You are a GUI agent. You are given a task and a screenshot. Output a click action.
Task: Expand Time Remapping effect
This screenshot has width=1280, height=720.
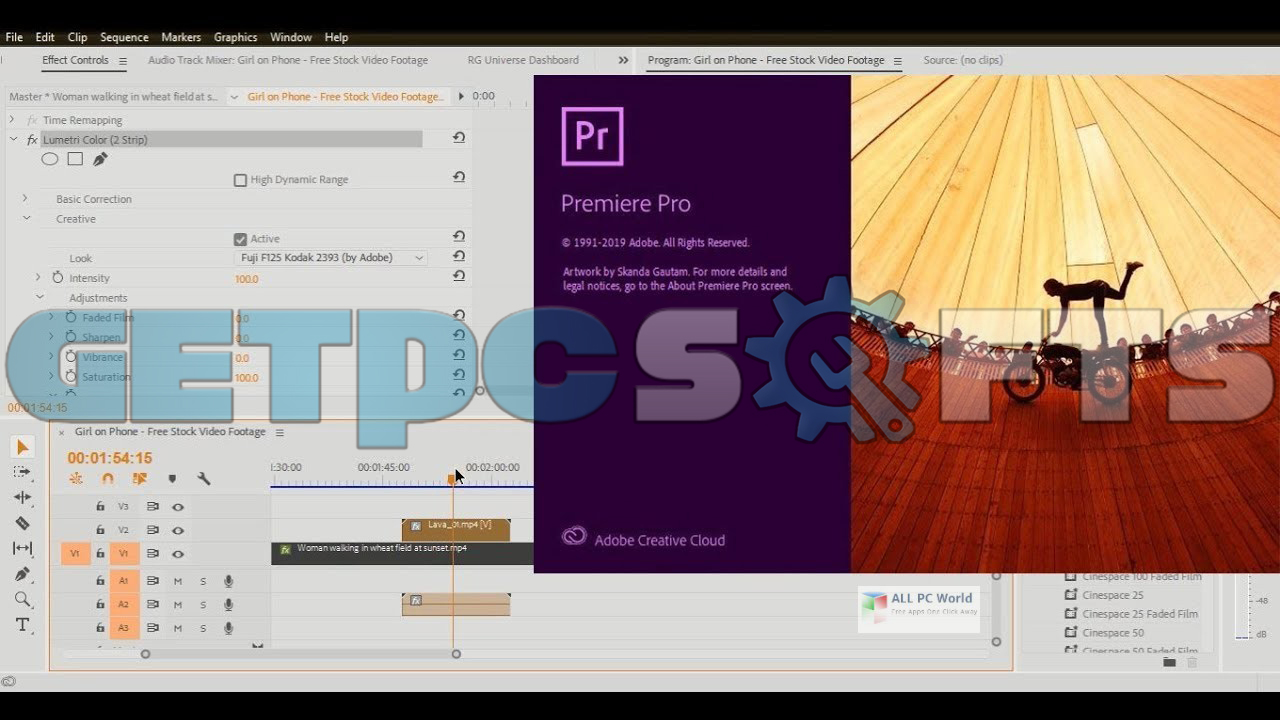point(12,119)
